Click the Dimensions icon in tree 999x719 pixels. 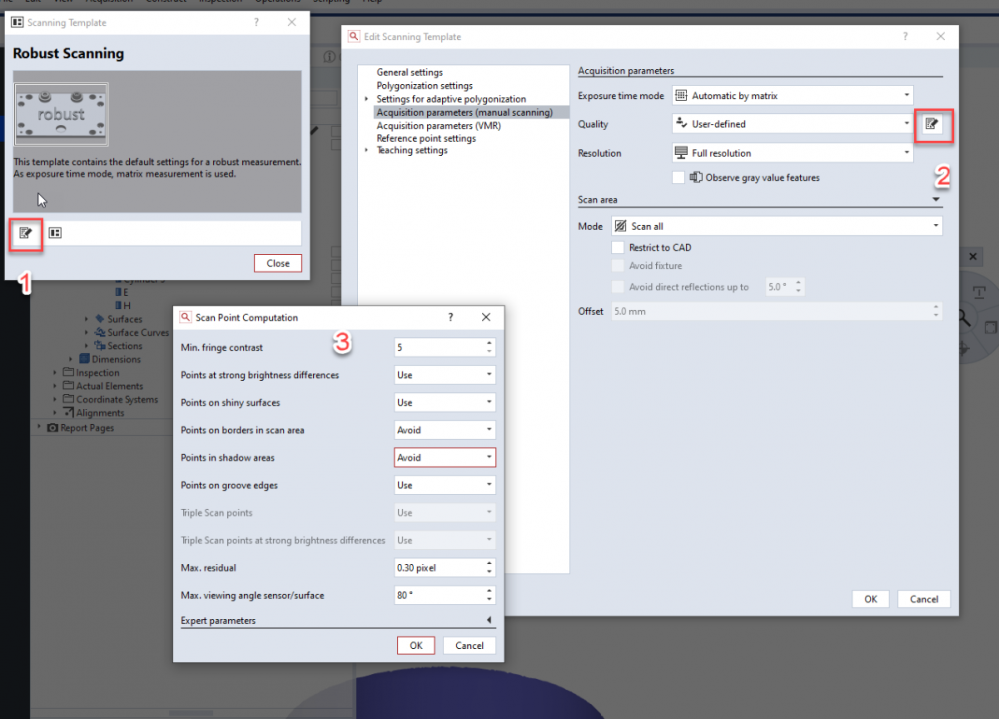[x=84, y=359]
